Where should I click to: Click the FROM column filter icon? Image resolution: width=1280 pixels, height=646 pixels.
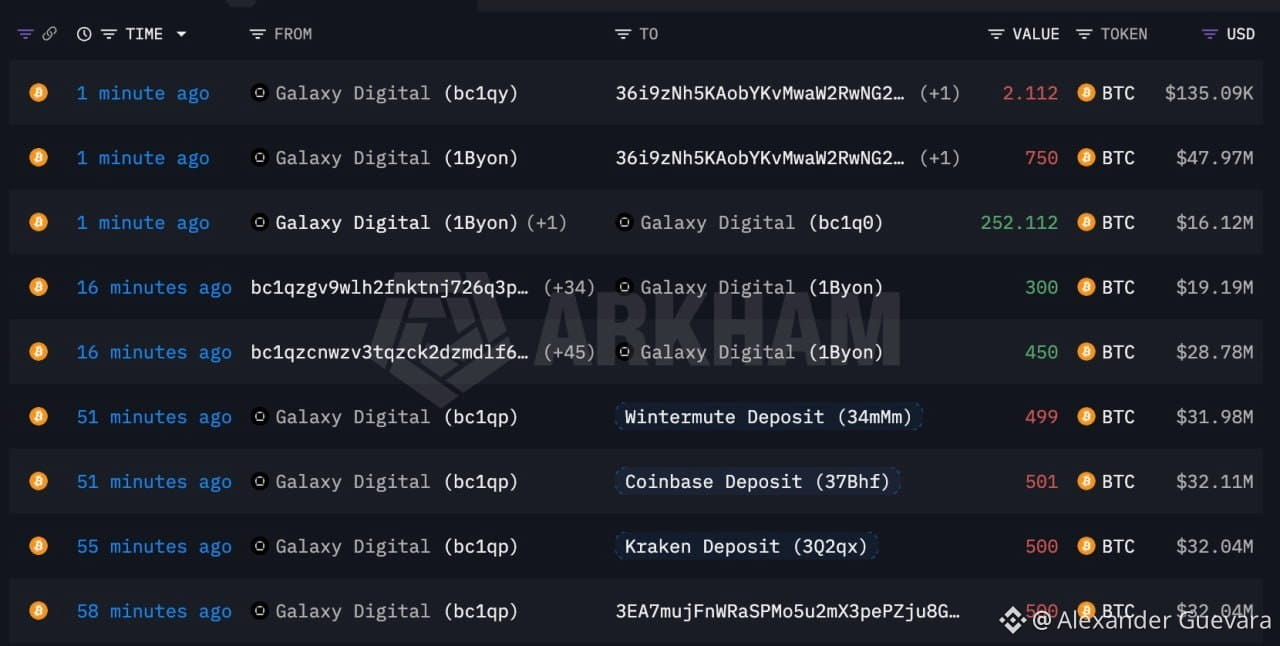(258, 34)
